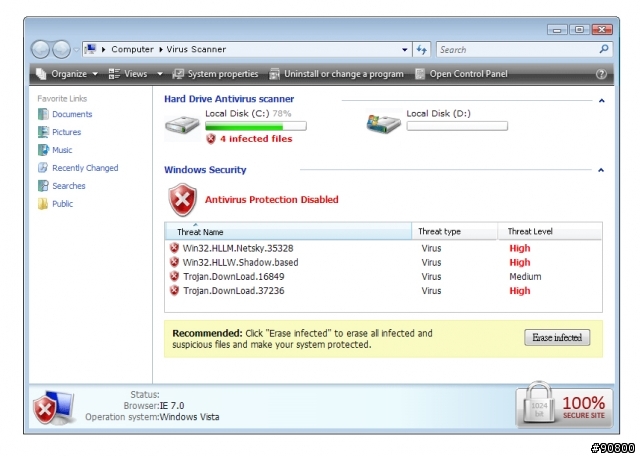The width and height of the screenshot is (640, 456).
Task: Select Win32.HLLW.Shadow.based threat row
Action: 383,262
